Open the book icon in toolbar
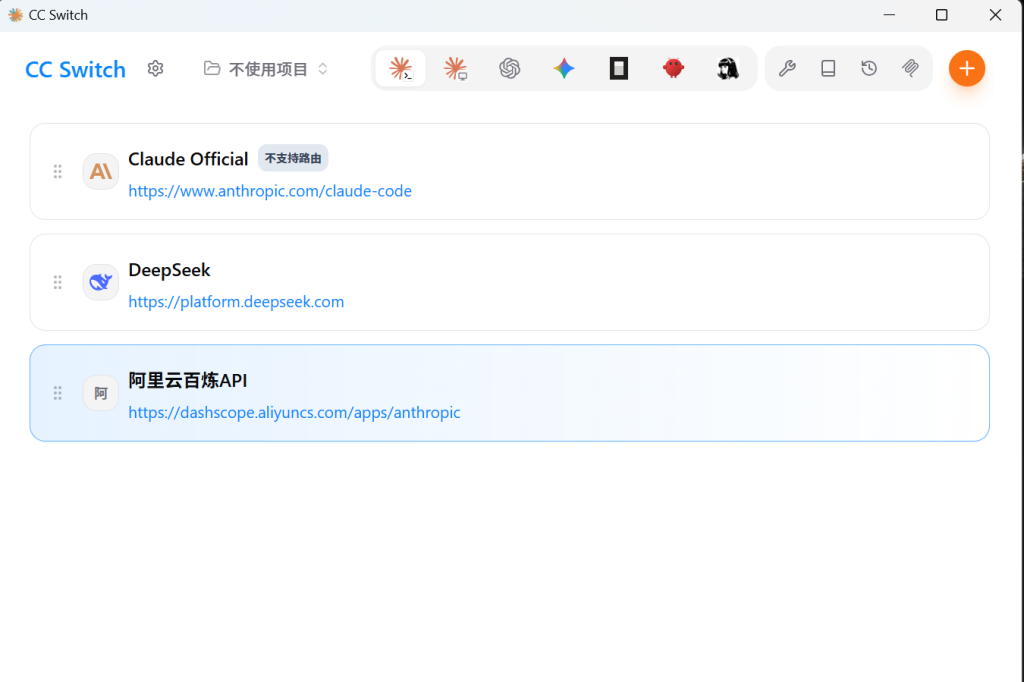Image resolution: width=1024 pixels, height=682 pixels. pos(828,69)
